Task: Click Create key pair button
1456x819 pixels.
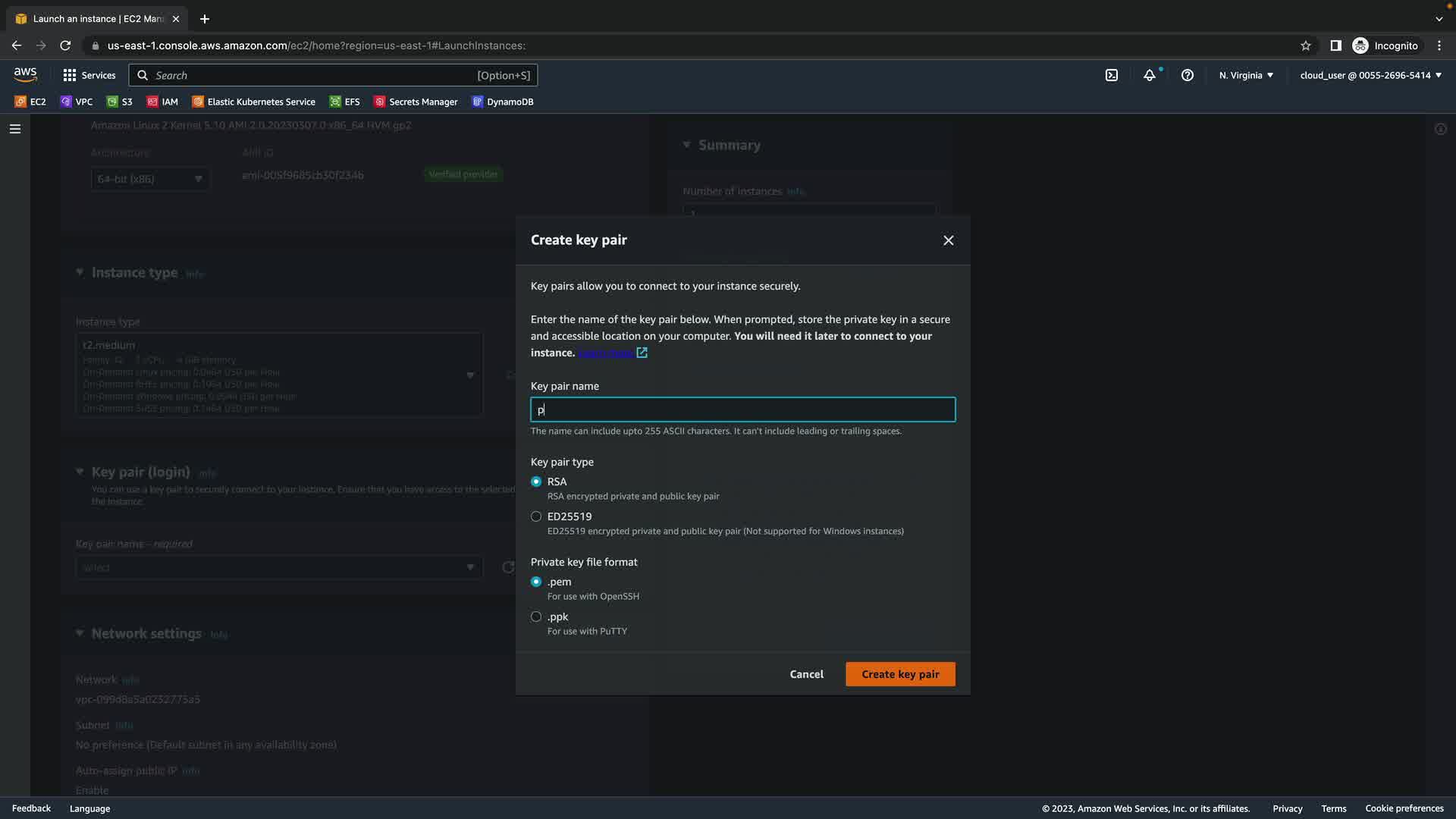Action: [900, 674]
